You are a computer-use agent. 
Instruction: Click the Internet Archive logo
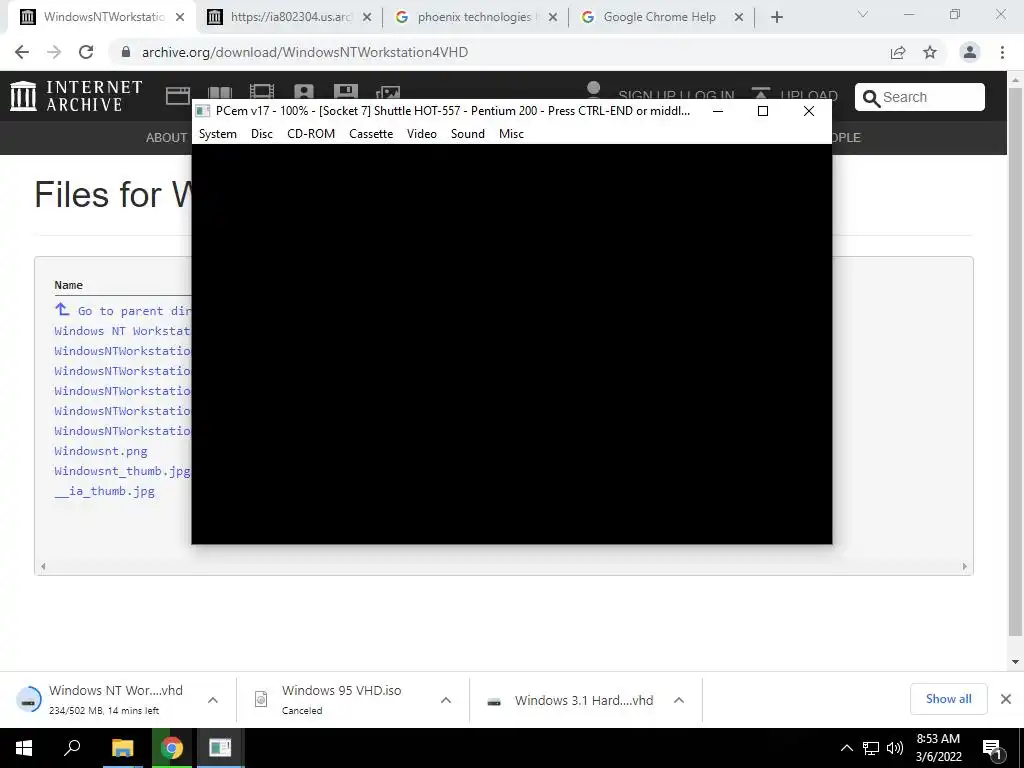[x=76, y=96]
